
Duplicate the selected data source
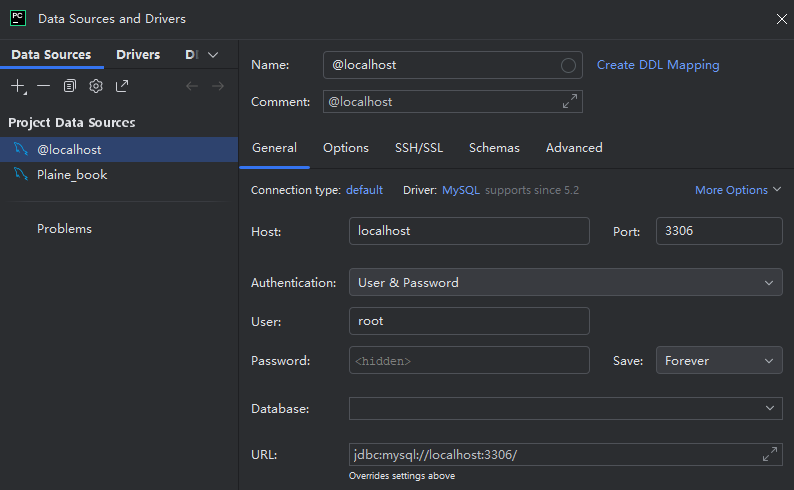click(69, 86)
